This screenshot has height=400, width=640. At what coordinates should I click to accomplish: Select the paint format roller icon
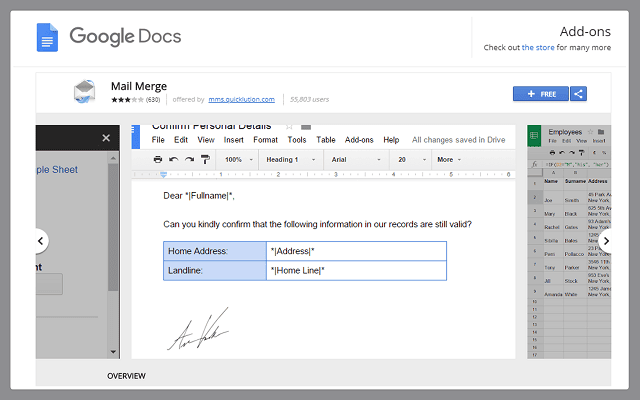pos(205,160)
